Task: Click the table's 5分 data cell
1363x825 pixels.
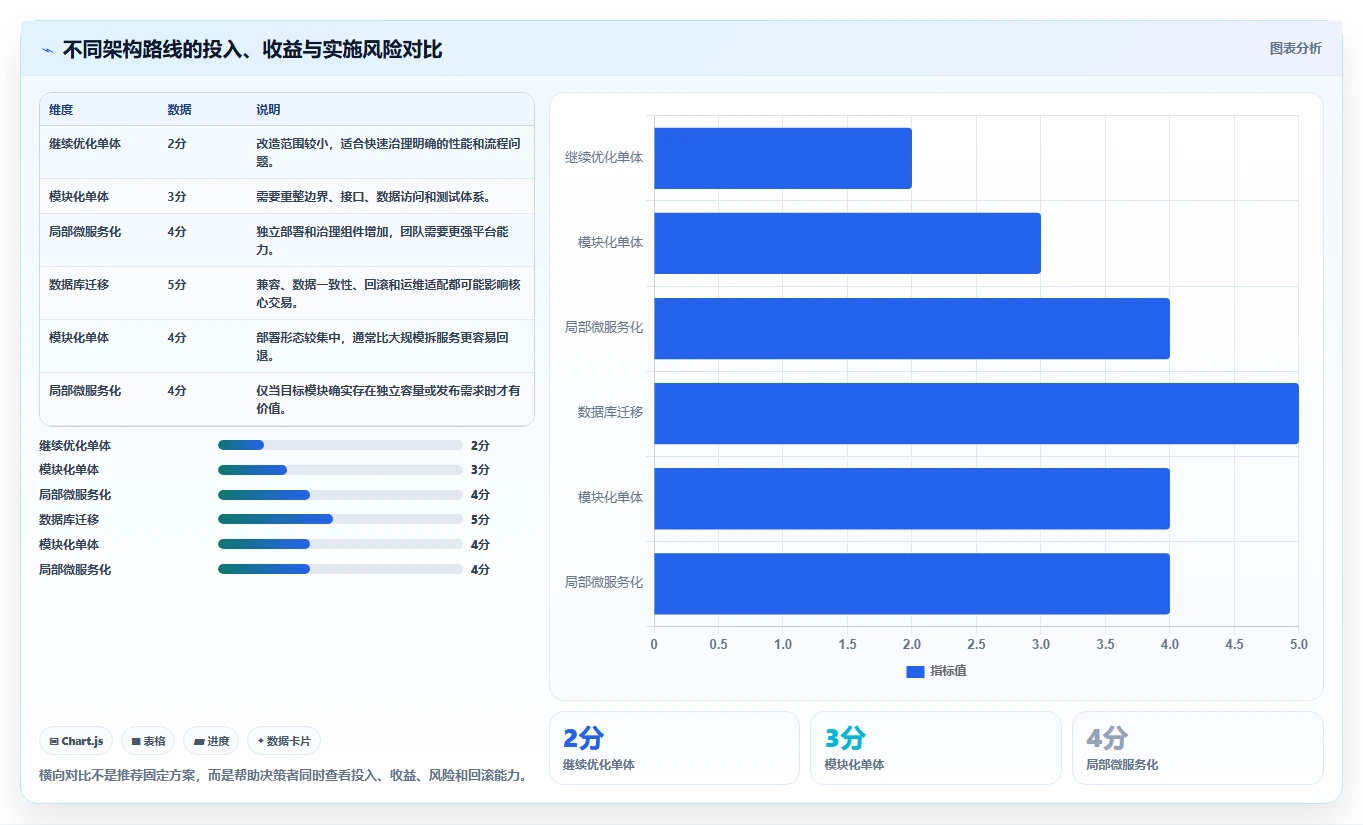Action: tap(177, 285)
